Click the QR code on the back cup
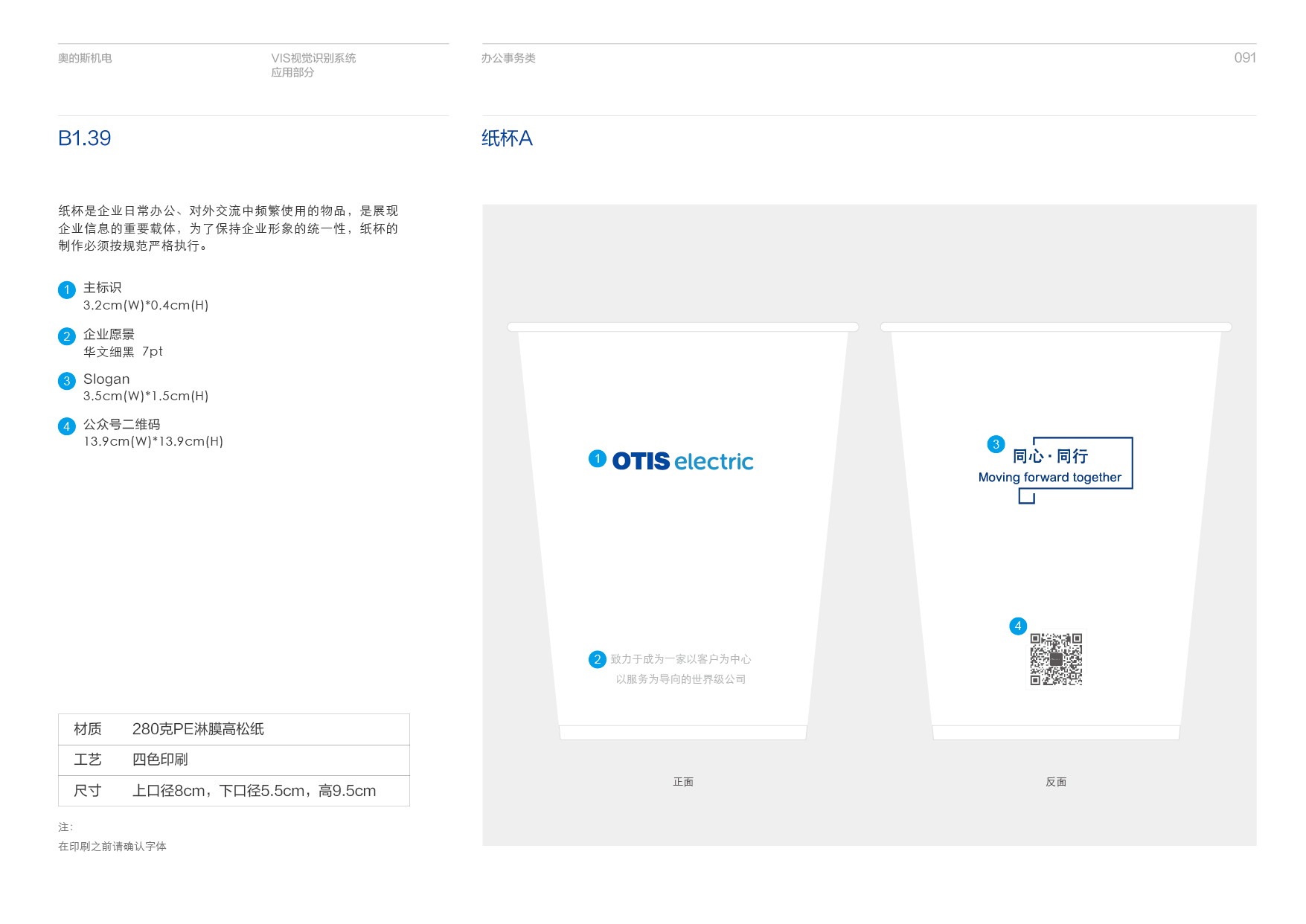The image size is (1306, 924). point(1055,659)
